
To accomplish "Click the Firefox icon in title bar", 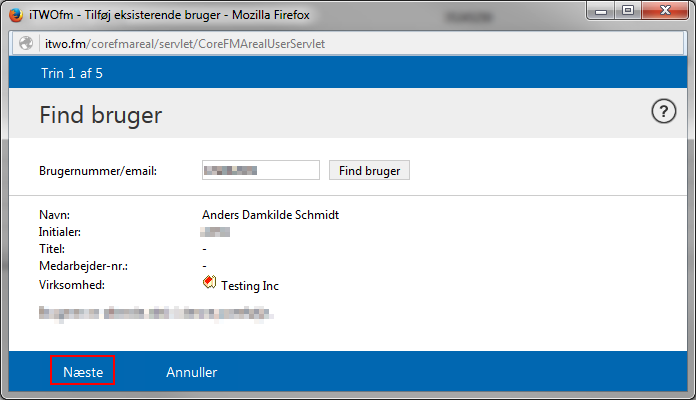I will (16, 15).
